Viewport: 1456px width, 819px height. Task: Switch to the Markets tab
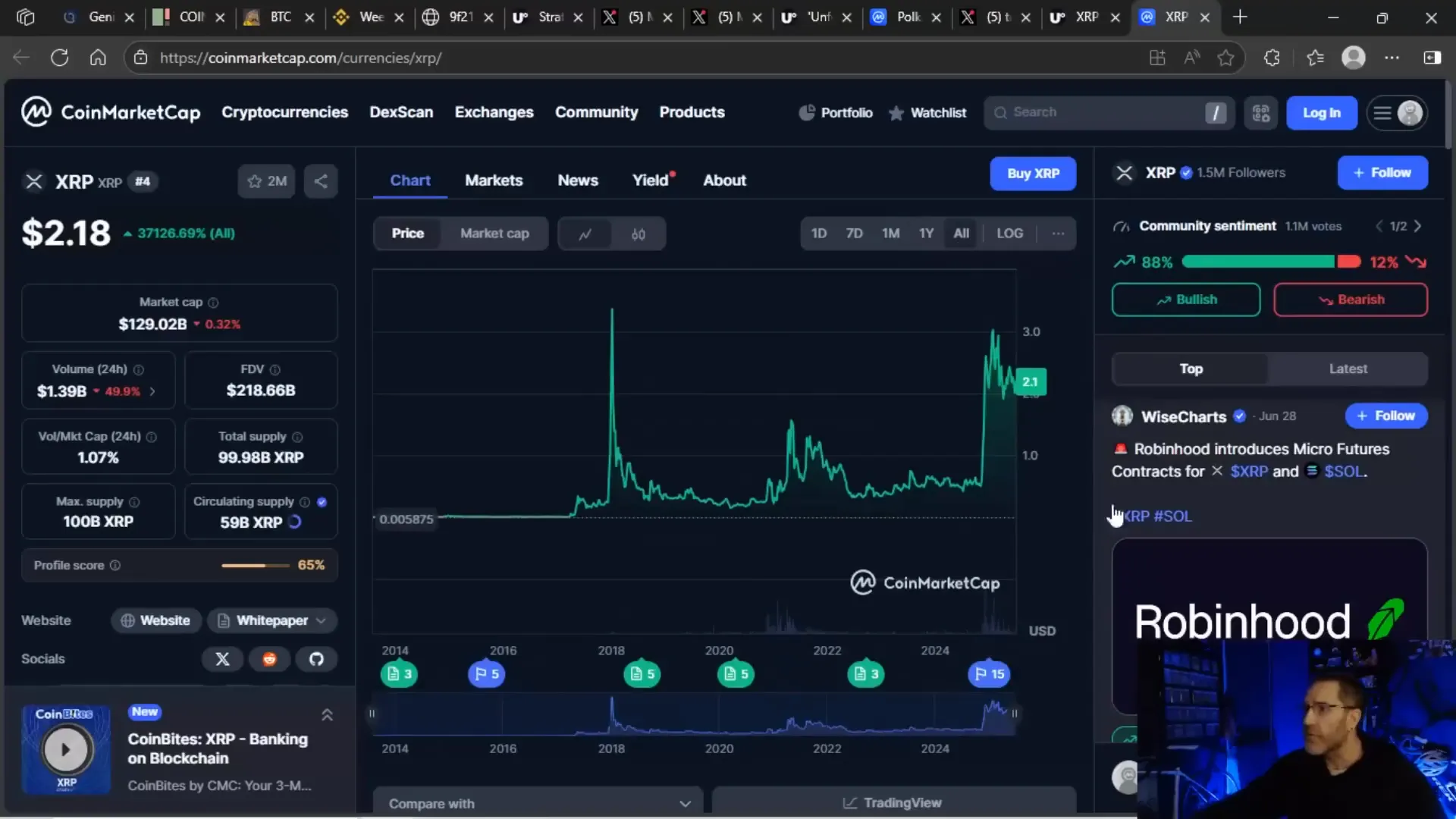click(494, 180)
